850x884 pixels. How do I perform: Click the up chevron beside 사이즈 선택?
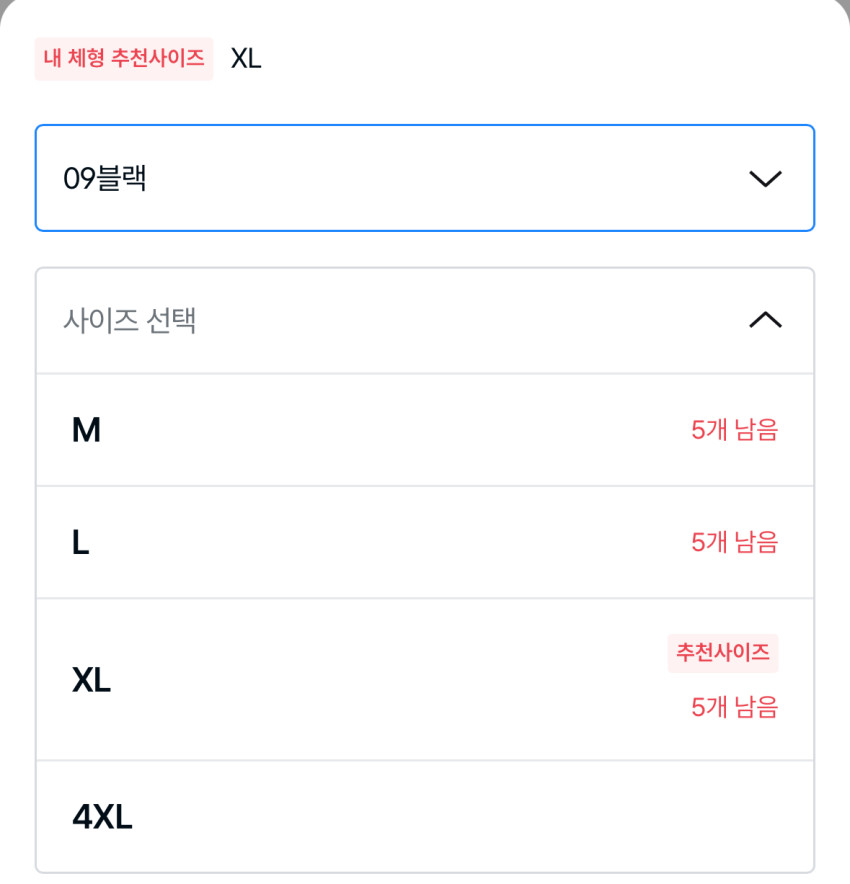765,320
